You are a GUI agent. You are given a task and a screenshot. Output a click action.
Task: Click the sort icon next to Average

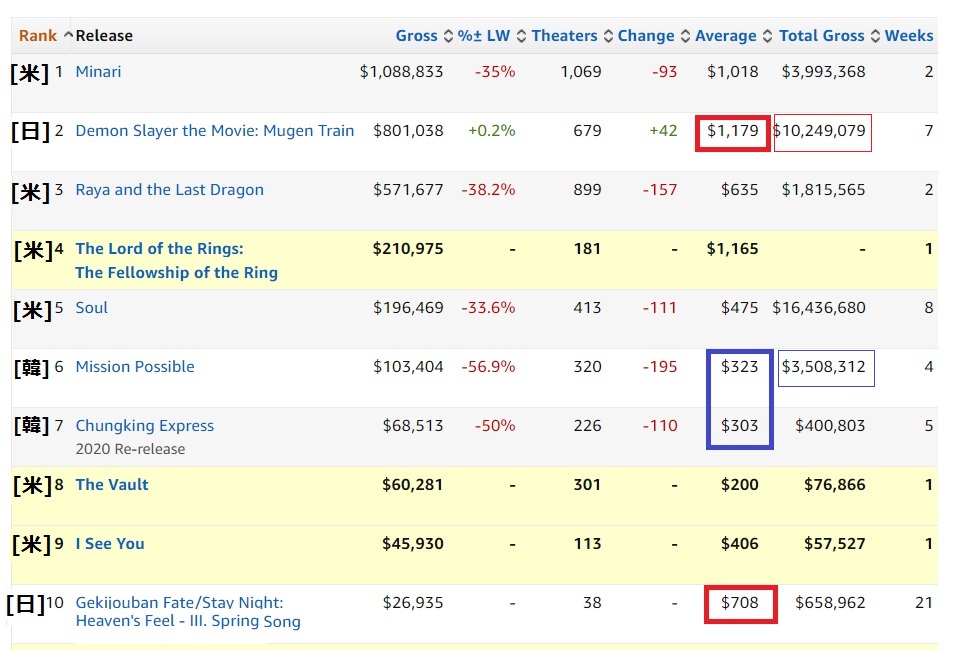click(x=768, y=36)
